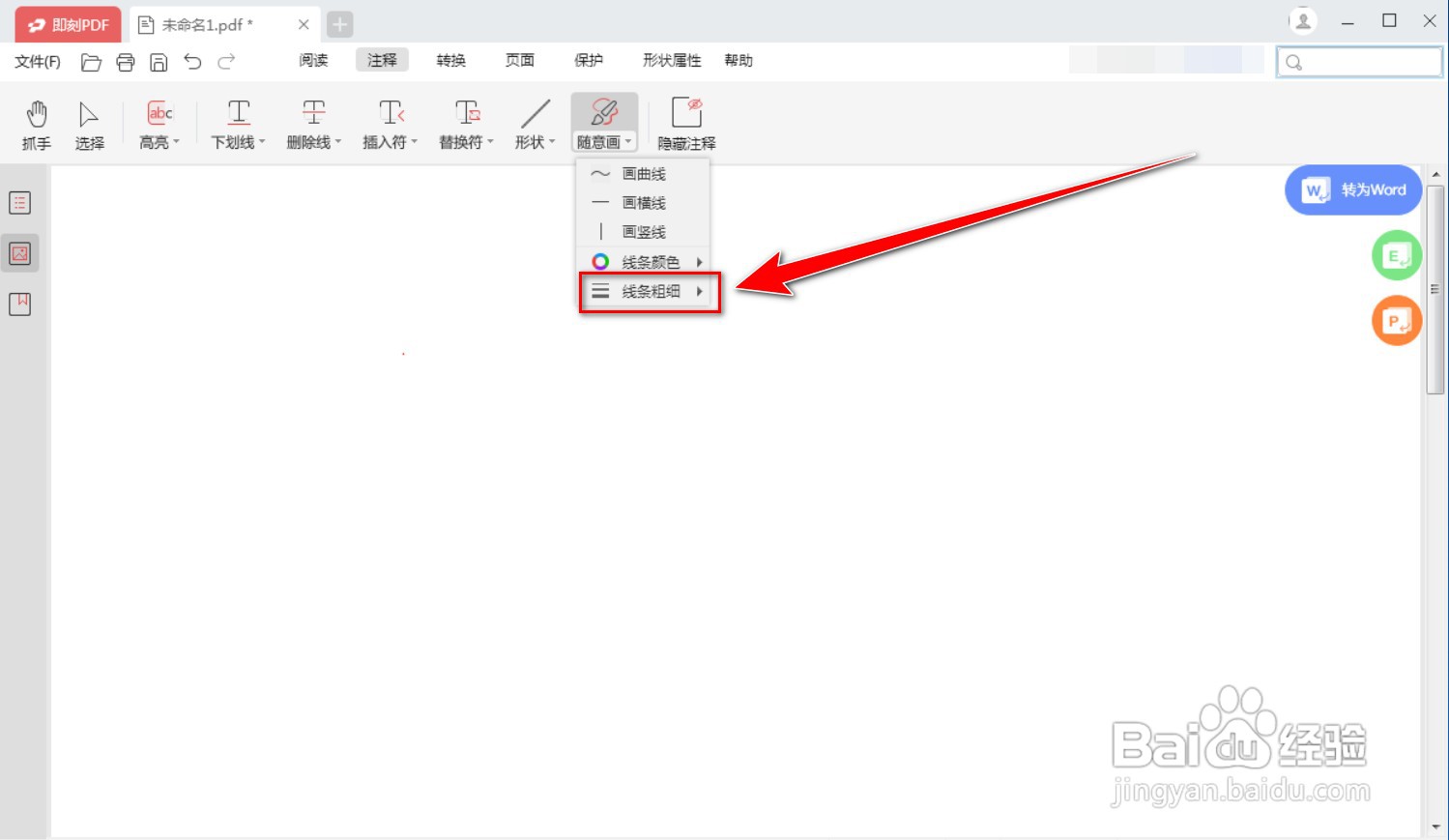Switch to the 保护 ribbon tab

pos(589,60)
